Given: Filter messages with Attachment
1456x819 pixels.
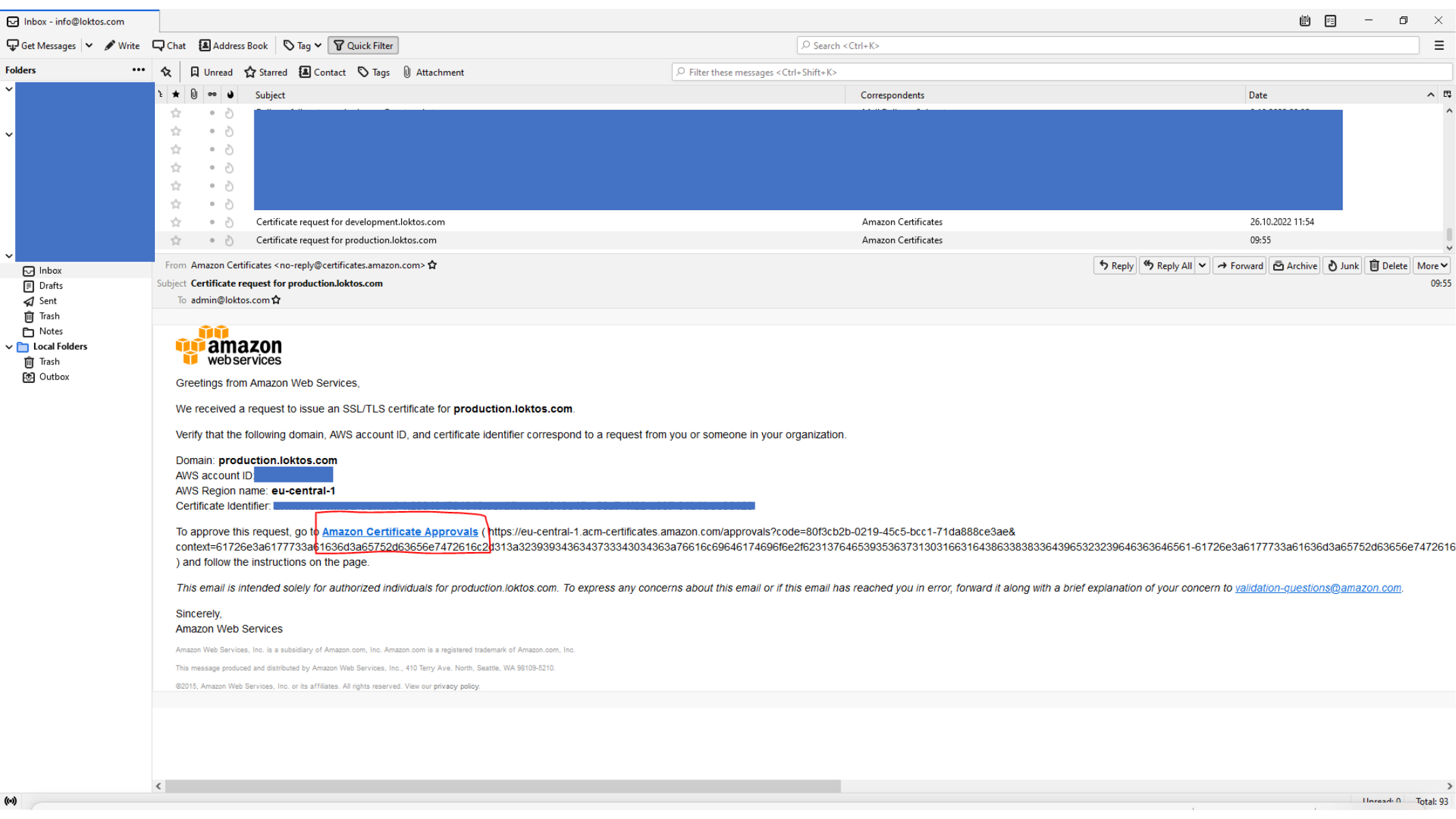Looking at the screenshot, I should [x=433, y=72].
